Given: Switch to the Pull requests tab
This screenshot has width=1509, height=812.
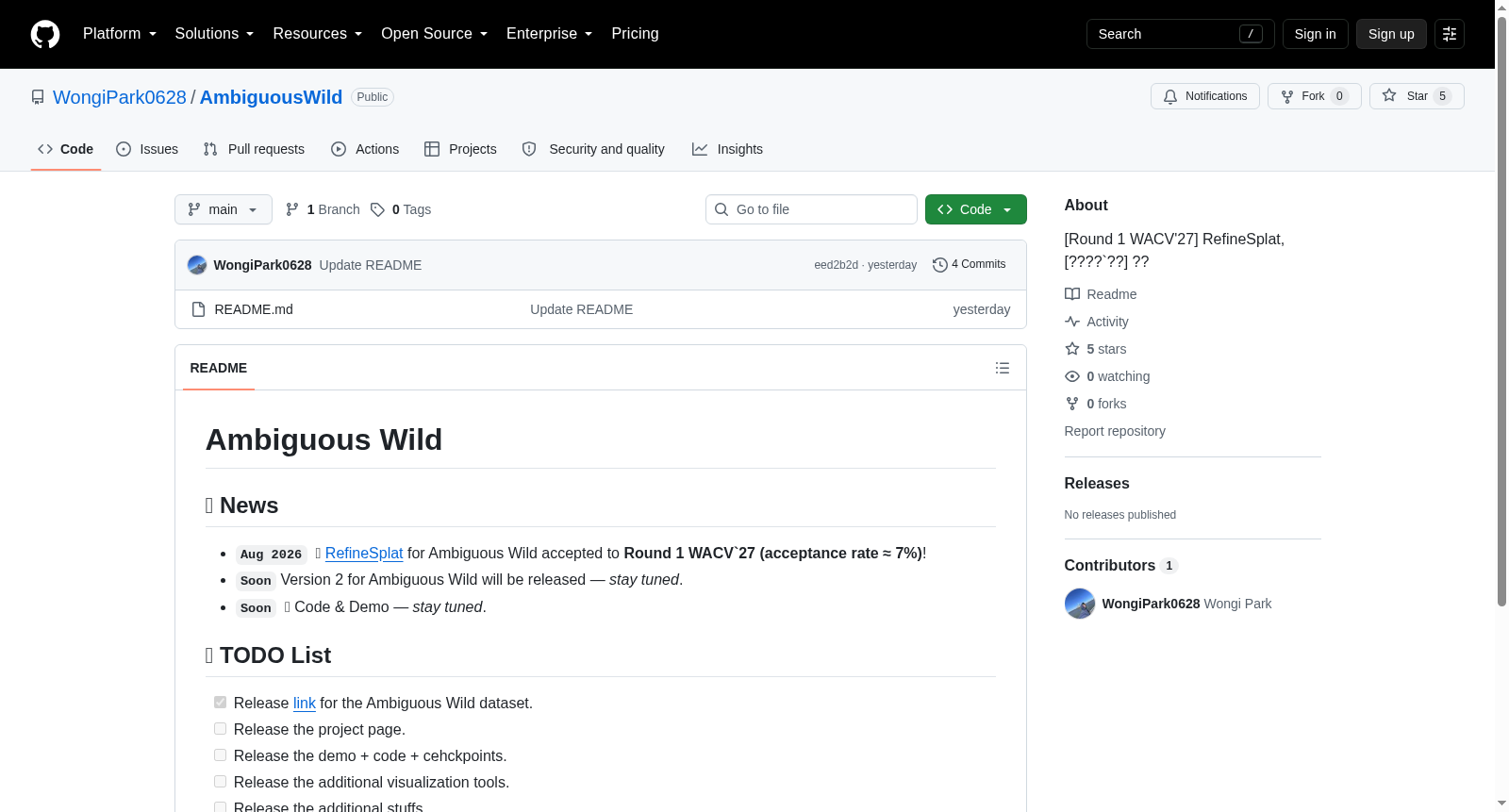Looking at the screenshot, I should (254, 149).
